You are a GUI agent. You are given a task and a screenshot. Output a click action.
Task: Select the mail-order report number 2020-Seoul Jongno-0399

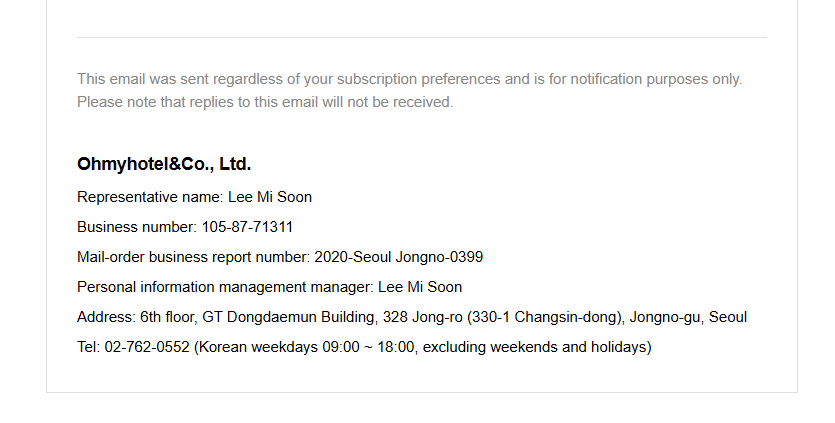[x=398, y=257]
